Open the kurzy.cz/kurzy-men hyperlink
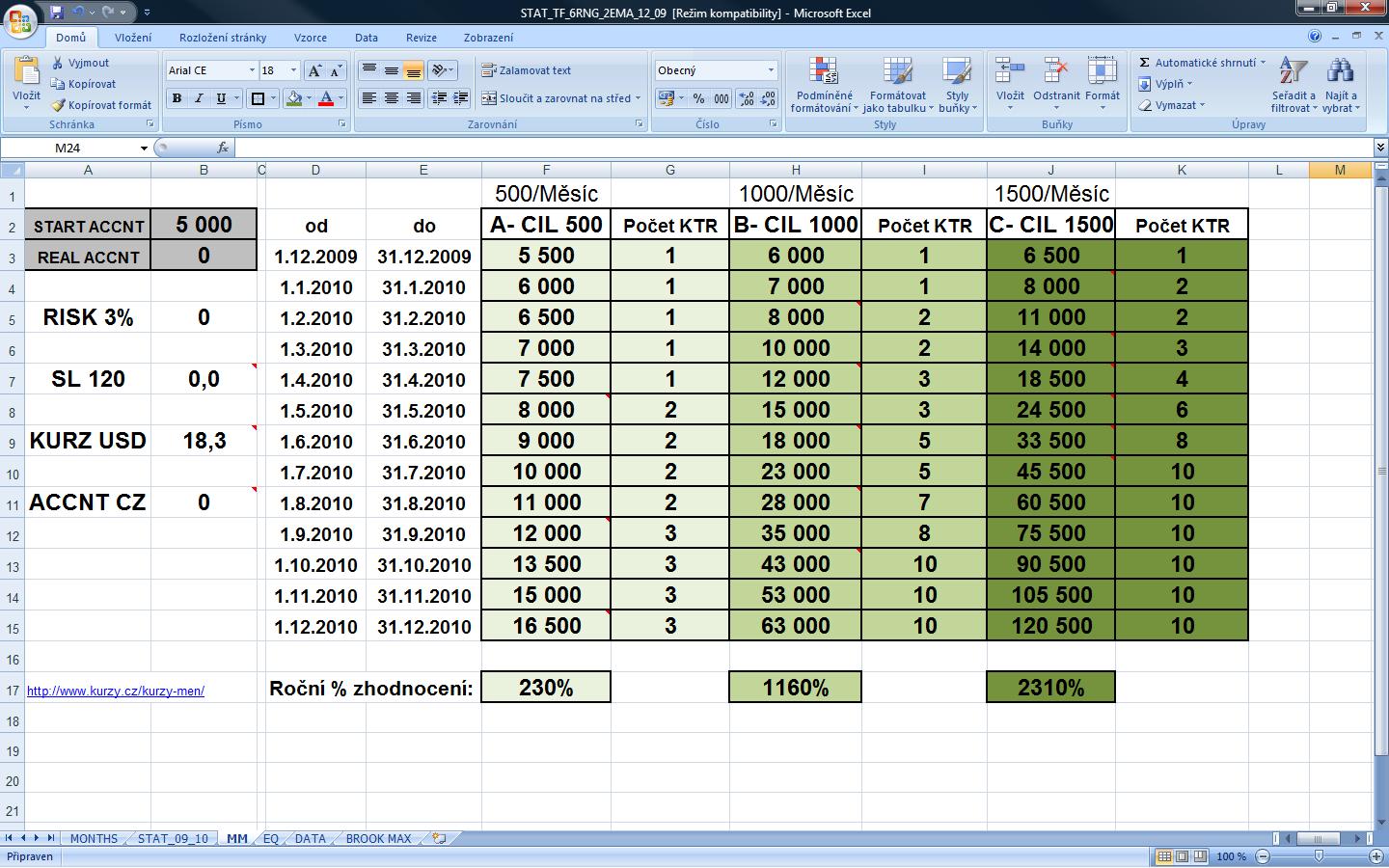1389x868 pixels. click(x=116, y=691)
